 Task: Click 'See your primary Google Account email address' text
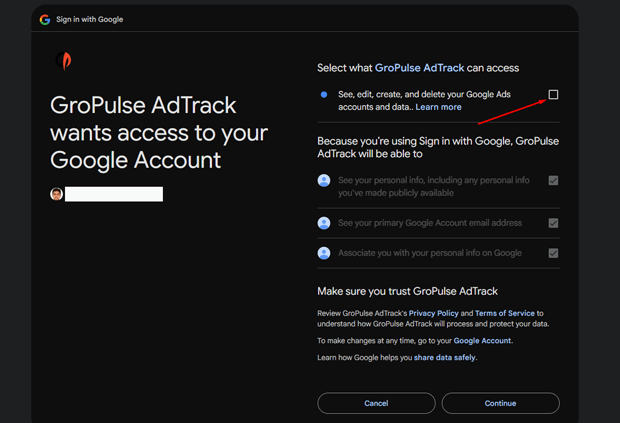pyautogui.click(x=430, y=223)
